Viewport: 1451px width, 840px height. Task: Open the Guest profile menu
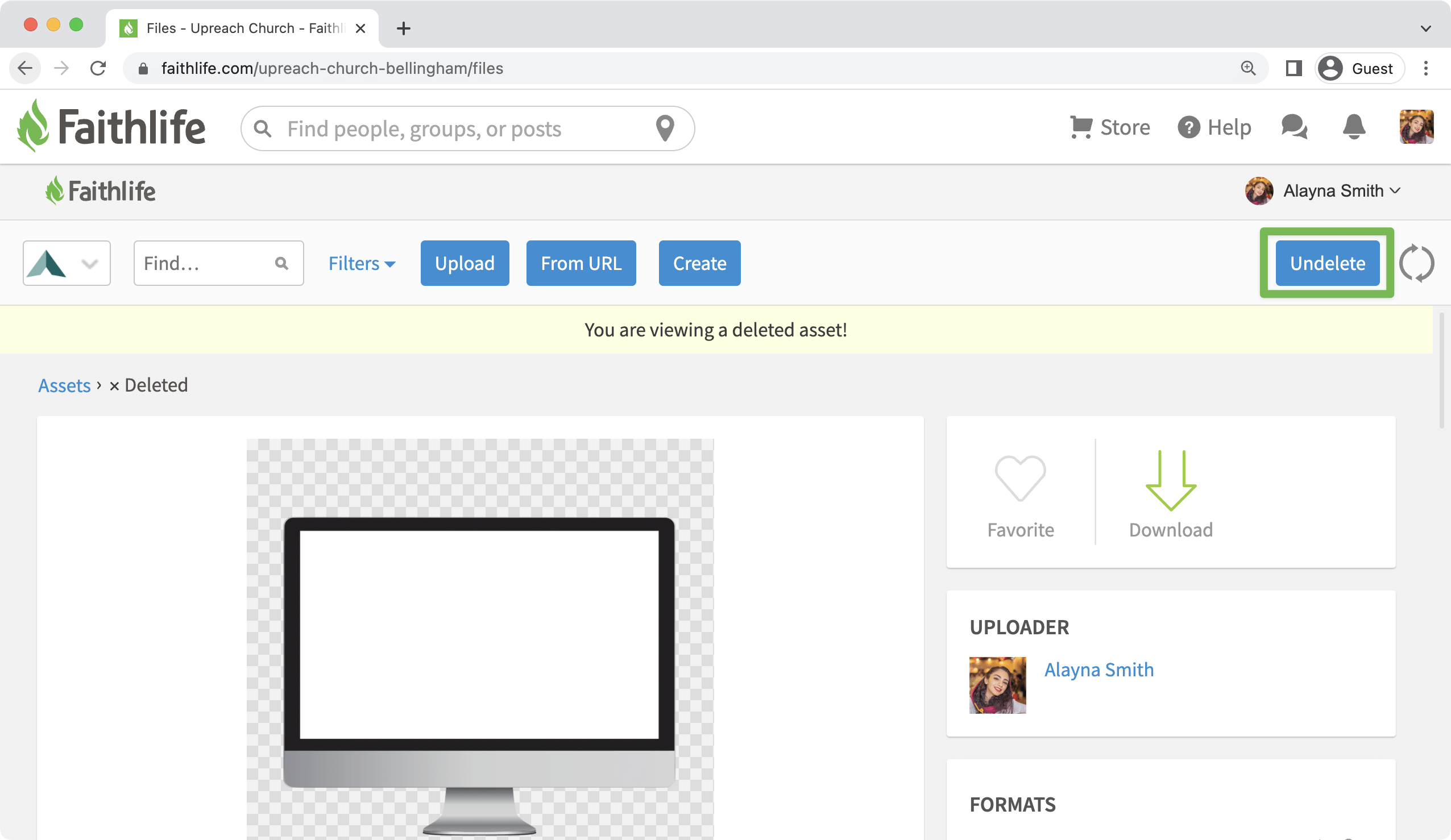(1359, 69)
